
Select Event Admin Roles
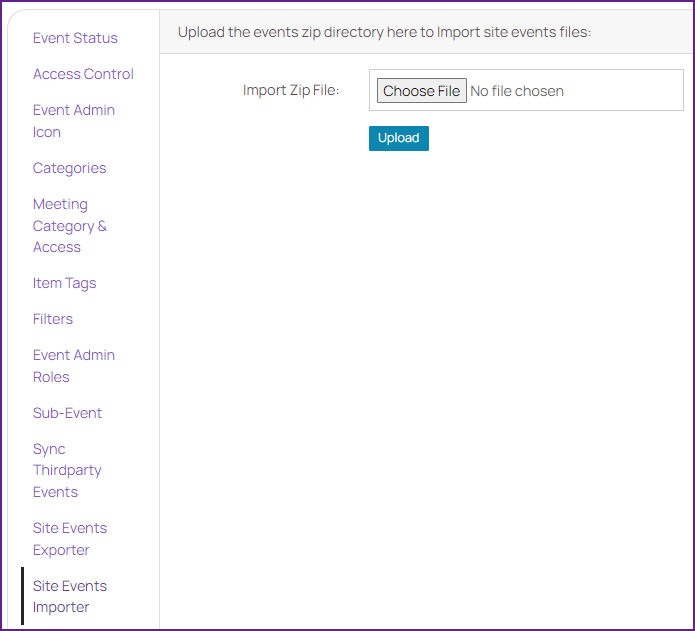tap(74, 366)
